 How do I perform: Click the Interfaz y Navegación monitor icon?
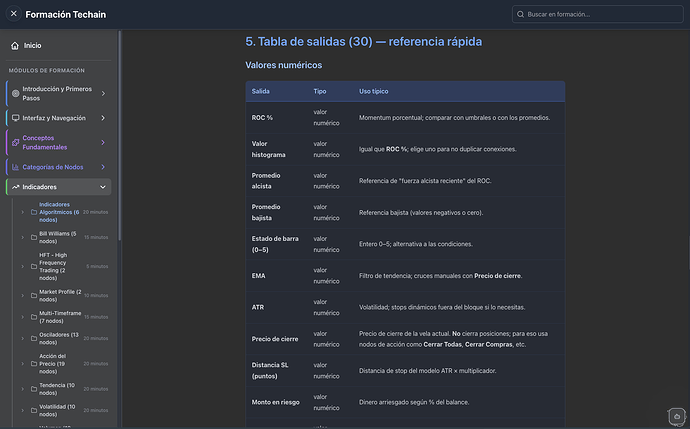[x=15, y=118]
